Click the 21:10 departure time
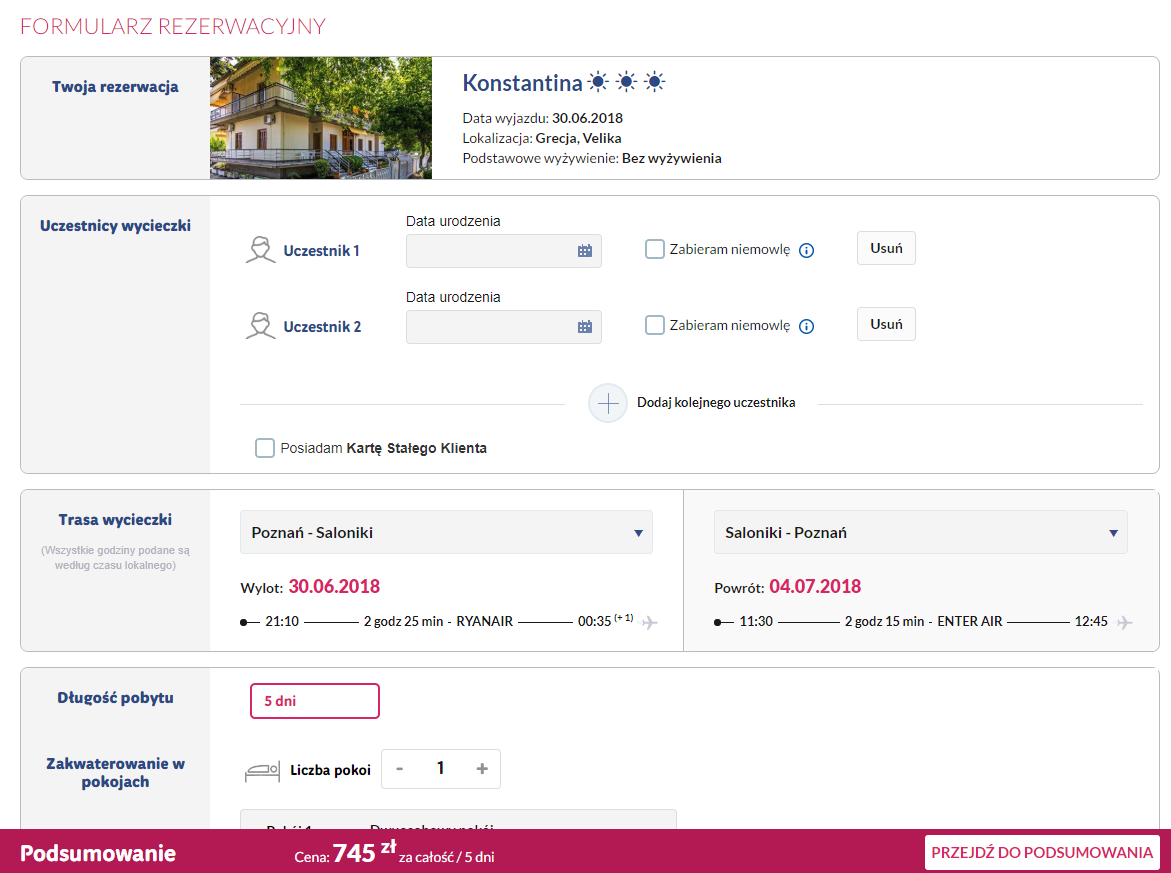This screenshot has width=1171, height=873. (x=282, y=621)
